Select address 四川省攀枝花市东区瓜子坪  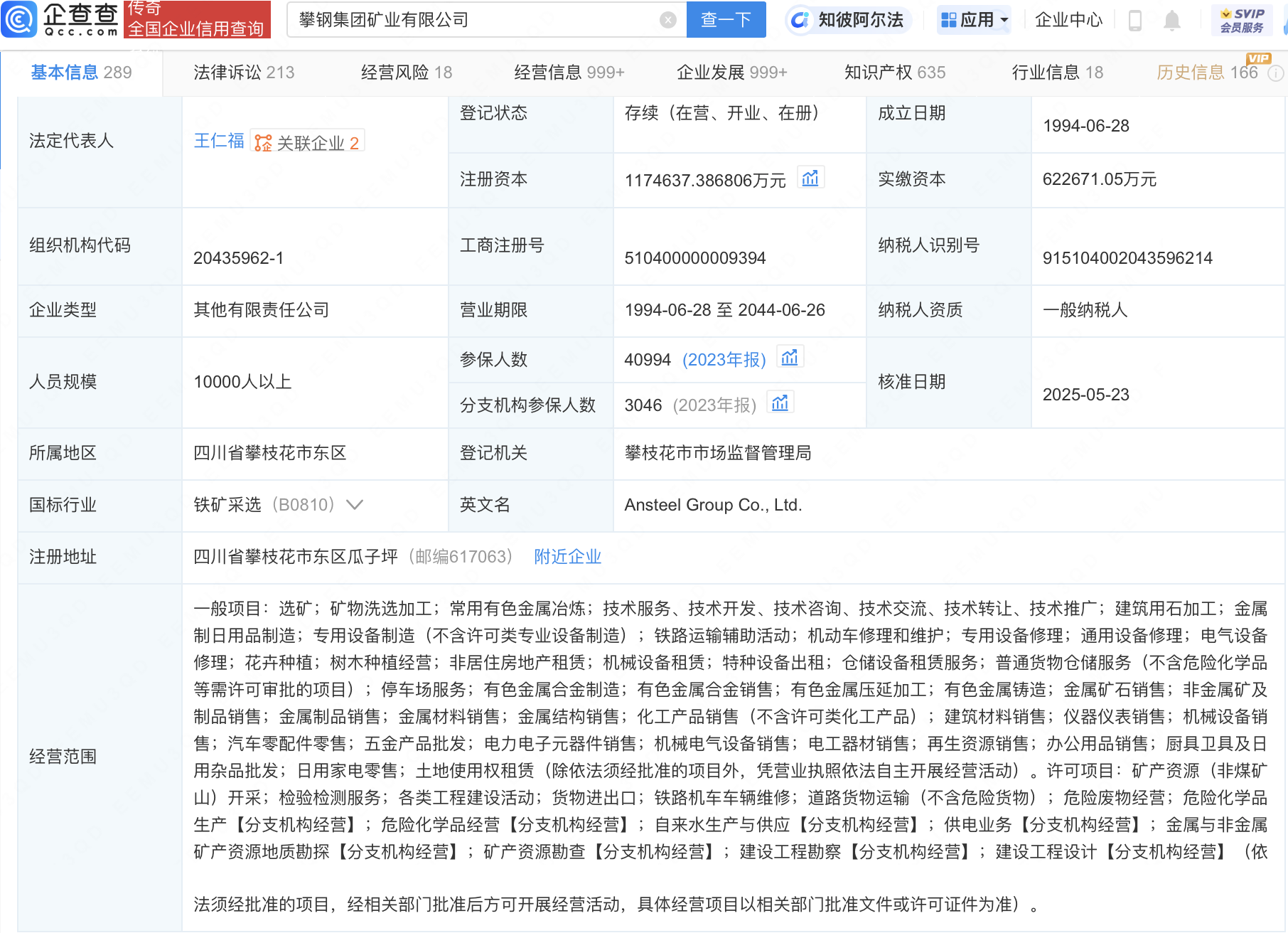(296, 557)
